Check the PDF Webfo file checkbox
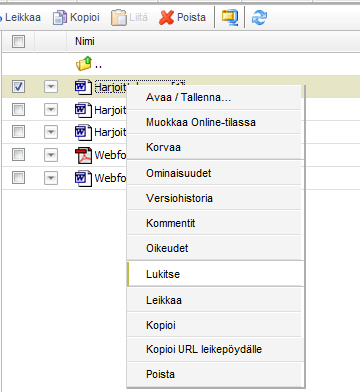The width and height of the screenshot is (360, 392). click(18, 155)
